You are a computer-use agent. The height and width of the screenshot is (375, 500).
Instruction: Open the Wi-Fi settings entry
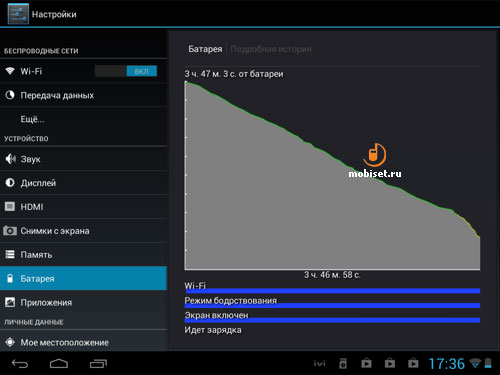83,71
